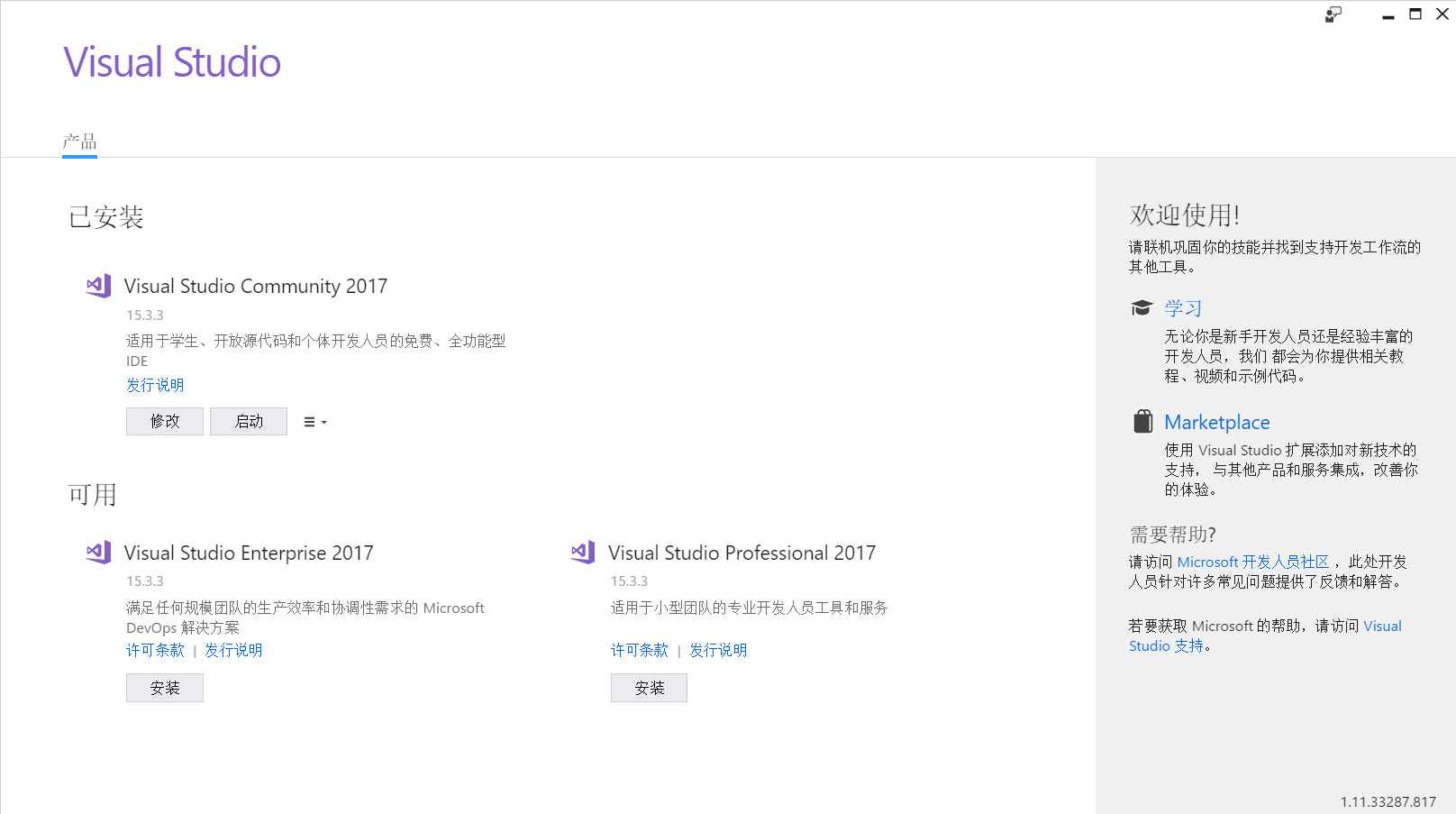
Task: Click the Visual Studio Professional 2017 product icon
Action: 582,552
